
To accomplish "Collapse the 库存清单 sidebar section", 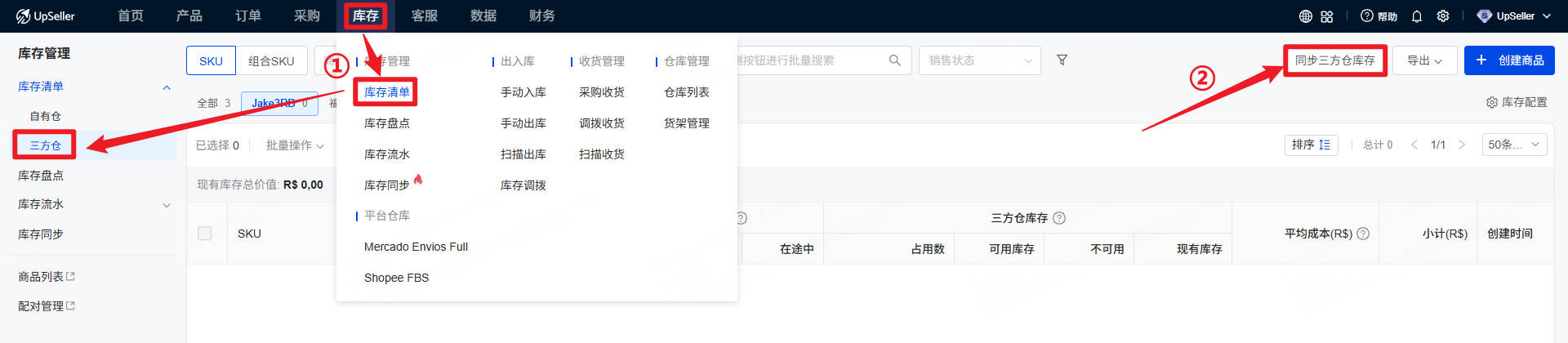I will (x=167, y=87).
